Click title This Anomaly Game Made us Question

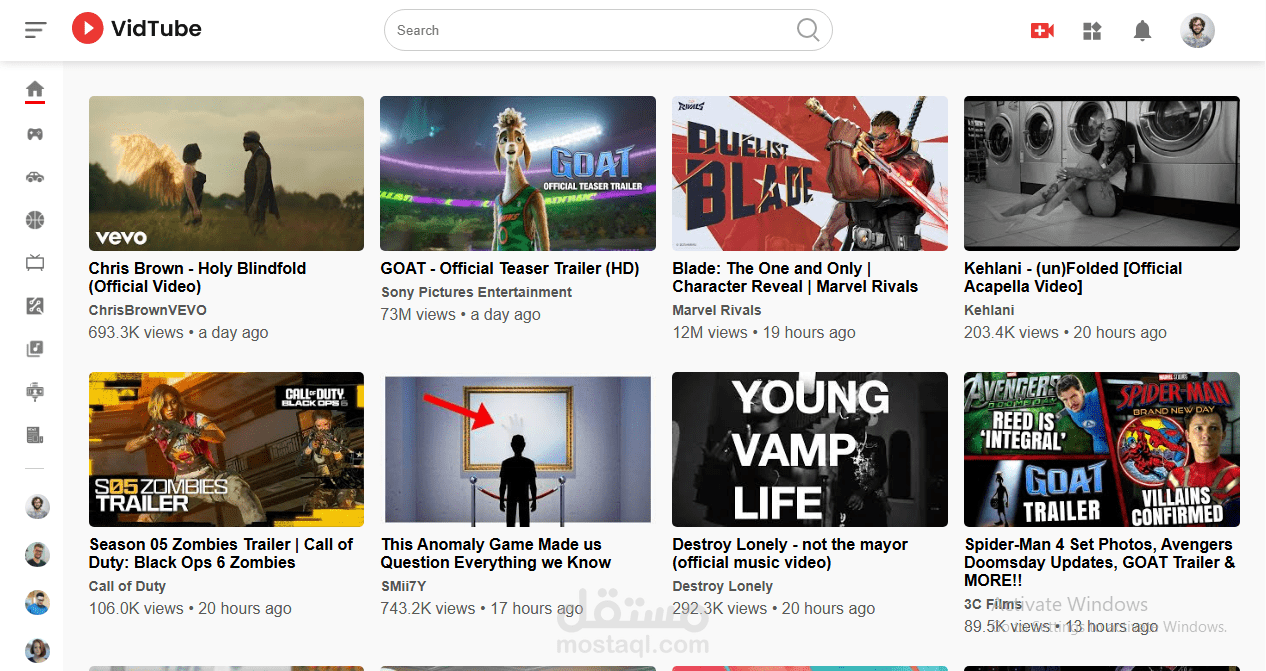pos(496,553)
